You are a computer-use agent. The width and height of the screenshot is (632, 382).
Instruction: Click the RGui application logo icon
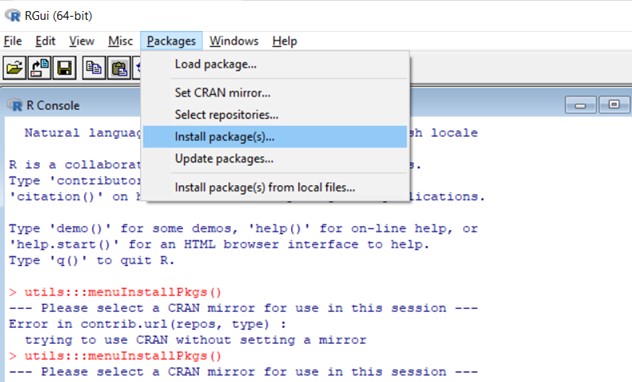coord(12,15)
